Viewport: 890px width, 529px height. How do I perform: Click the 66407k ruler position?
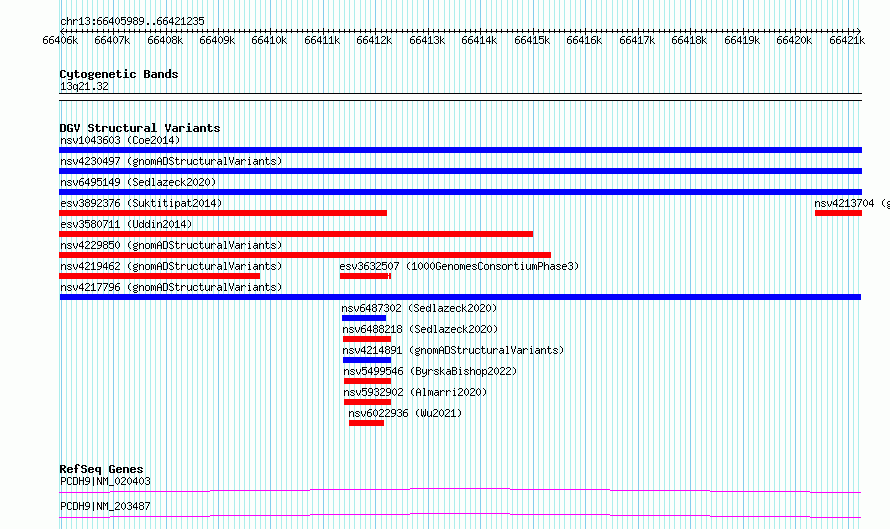click(x=112, y=40)
